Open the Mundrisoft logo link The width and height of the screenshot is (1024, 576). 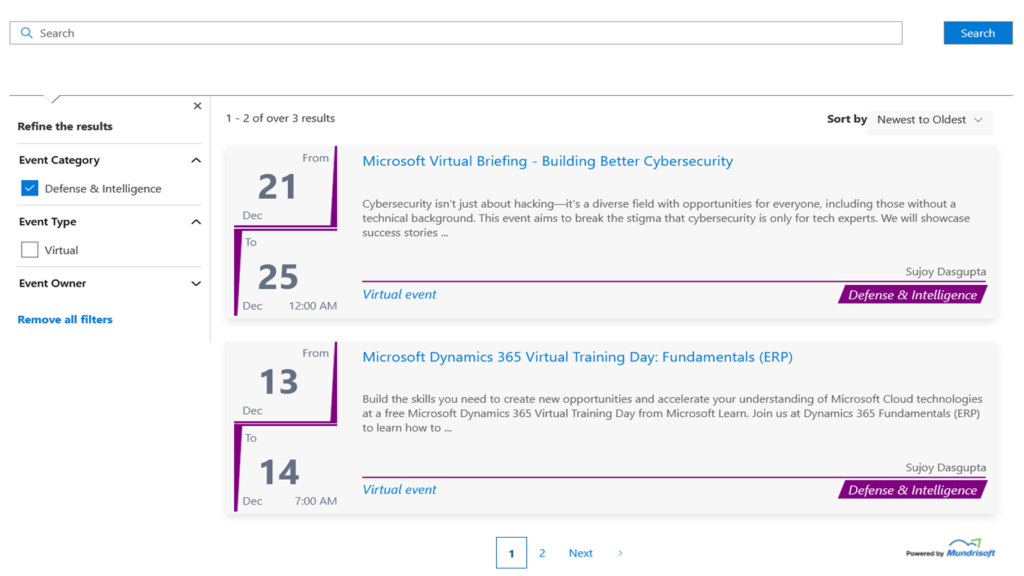(958, 548)
